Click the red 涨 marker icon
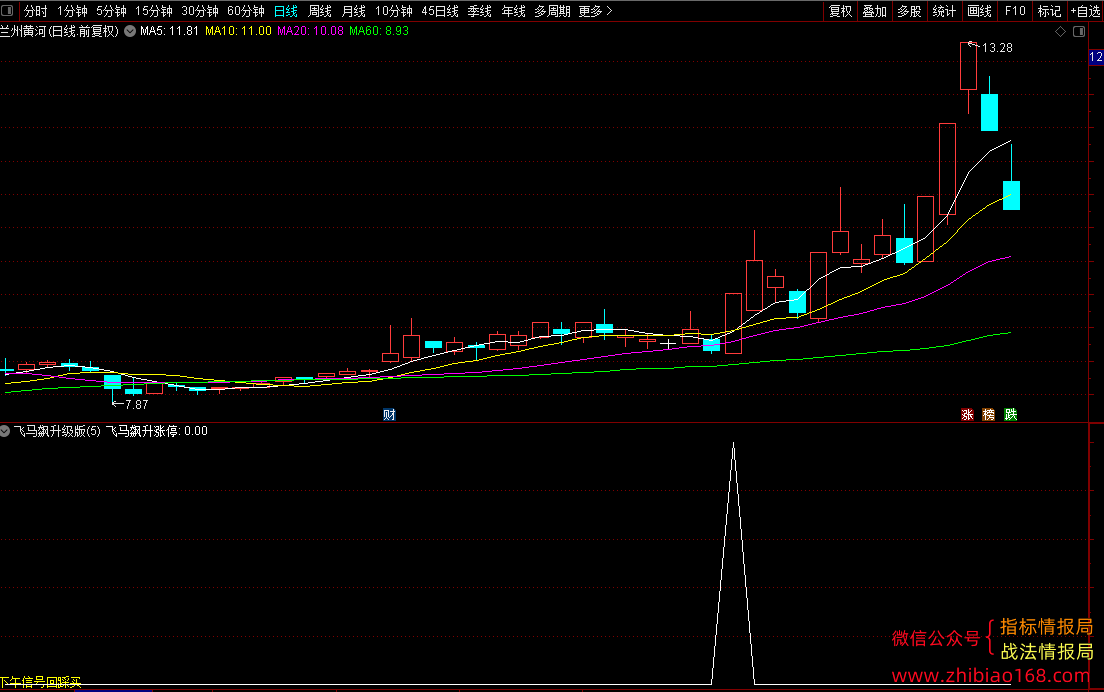The image size is (1104, 692). (967, 415)
